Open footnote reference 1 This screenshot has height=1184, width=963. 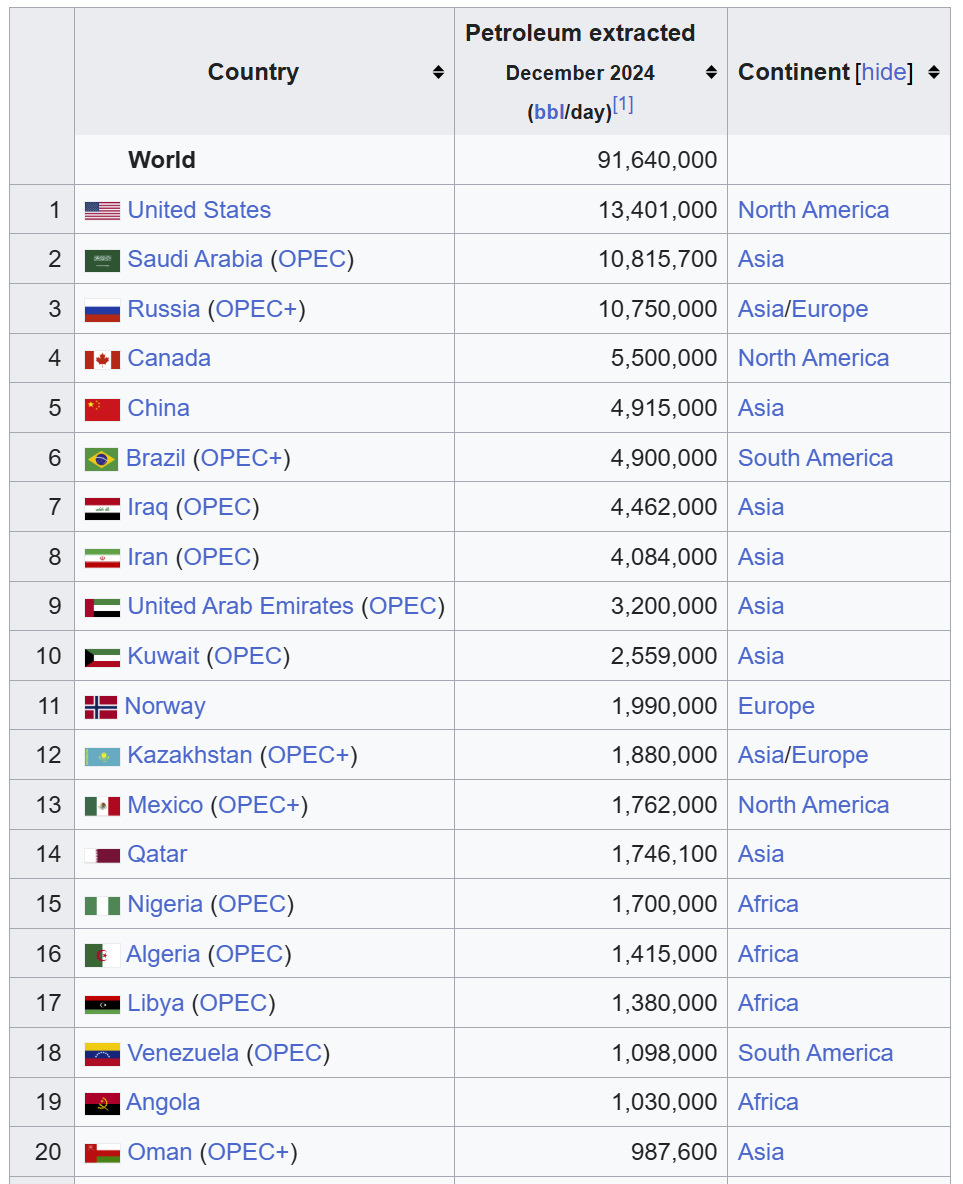623,105
